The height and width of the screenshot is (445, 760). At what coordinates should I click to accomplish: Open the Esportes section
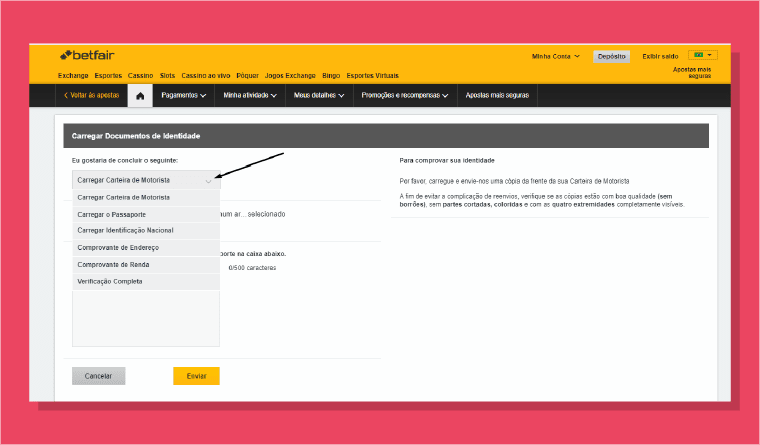coord(108,76)
